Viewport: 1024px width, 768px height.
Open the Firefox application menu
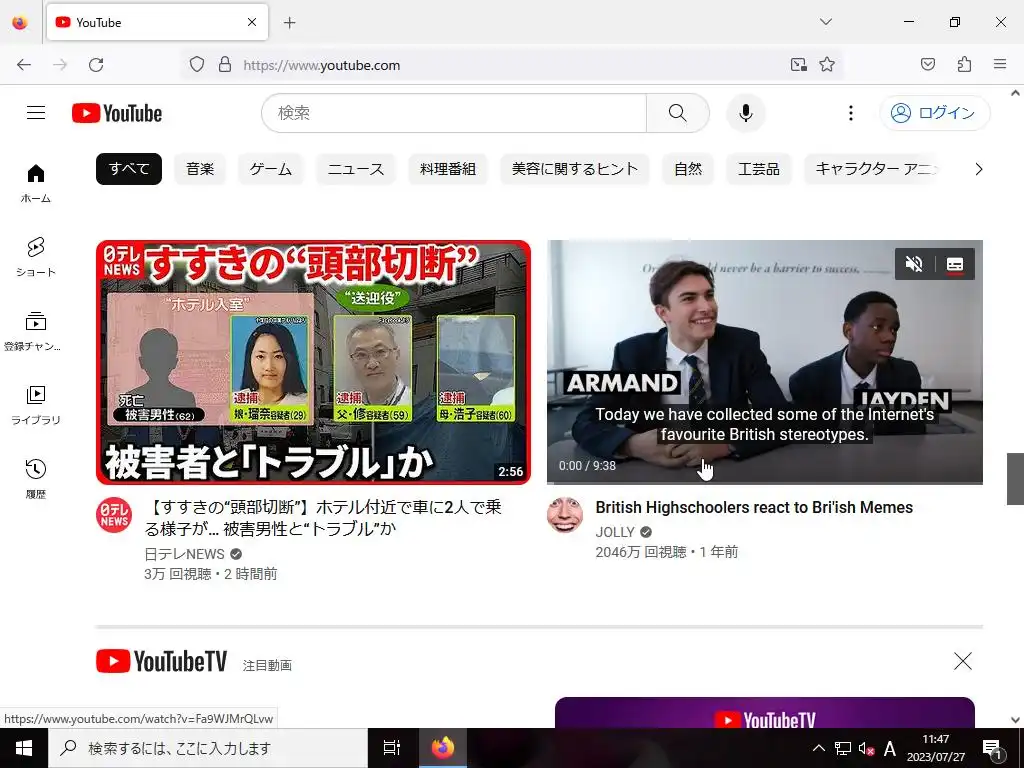1000,65
